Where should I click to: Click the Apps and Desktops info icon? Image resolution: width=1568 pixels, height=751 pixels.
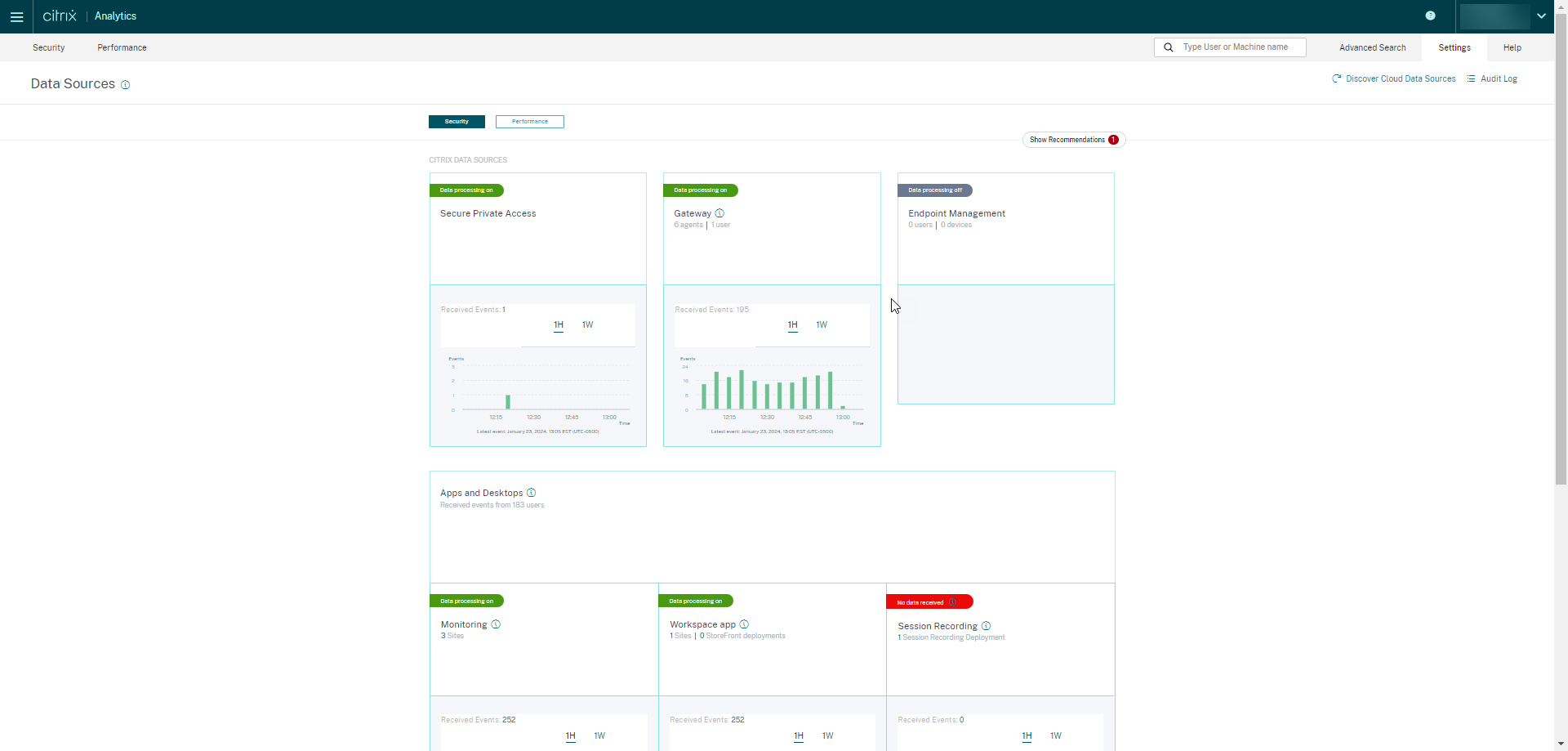click(532, 493)
